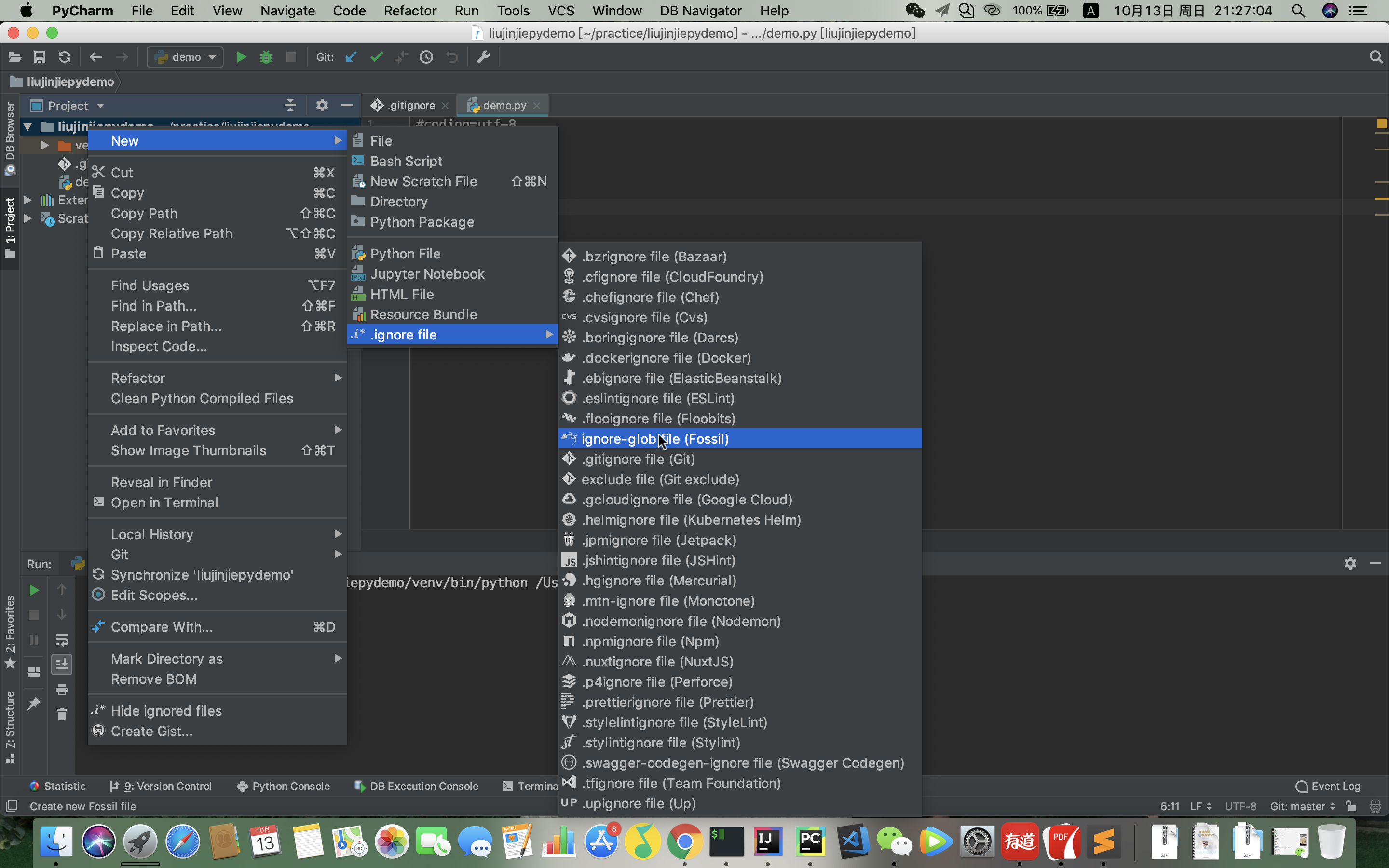Click the Git revert icon in toolbar
Image resolution: width=1389 pixels, height=868 pixels.
pyautogui.click(x=452, y=57)
